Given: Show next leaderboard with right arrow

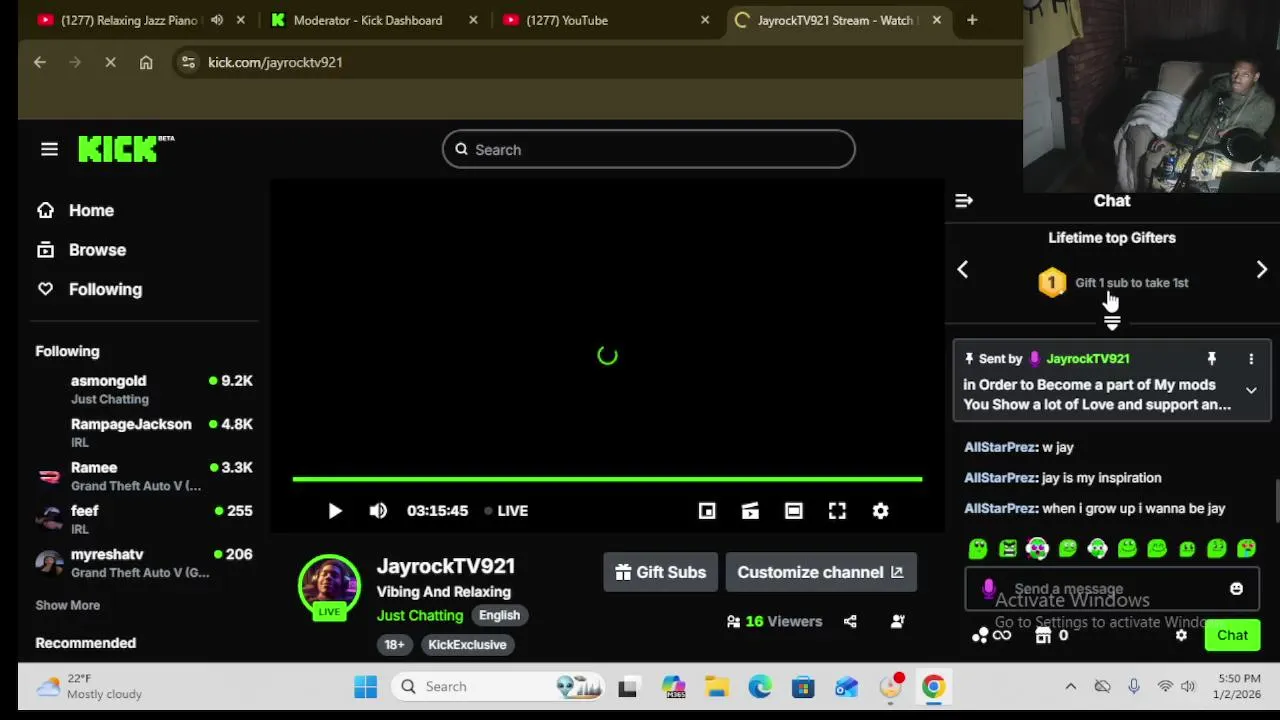Looking at the screenshot, I should [x=1261, y=269].
